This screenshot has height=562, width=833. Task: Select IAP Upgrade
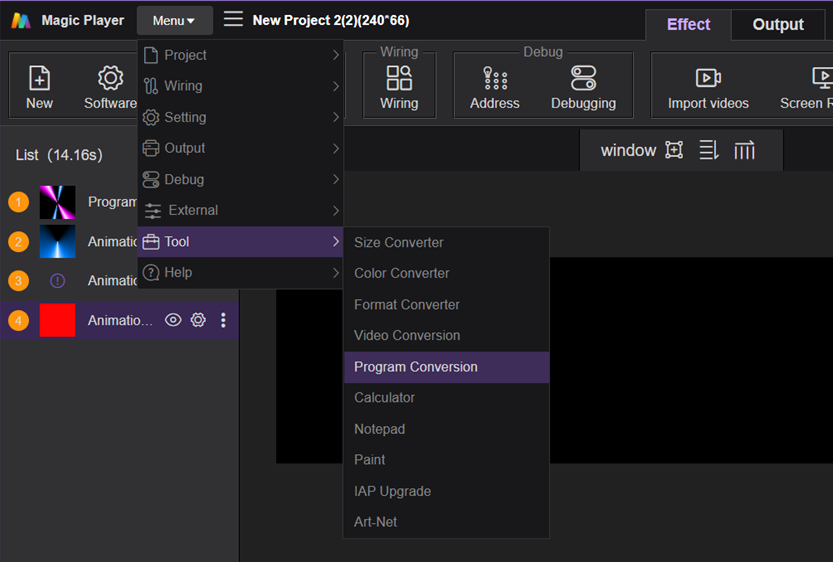[446, 491]
